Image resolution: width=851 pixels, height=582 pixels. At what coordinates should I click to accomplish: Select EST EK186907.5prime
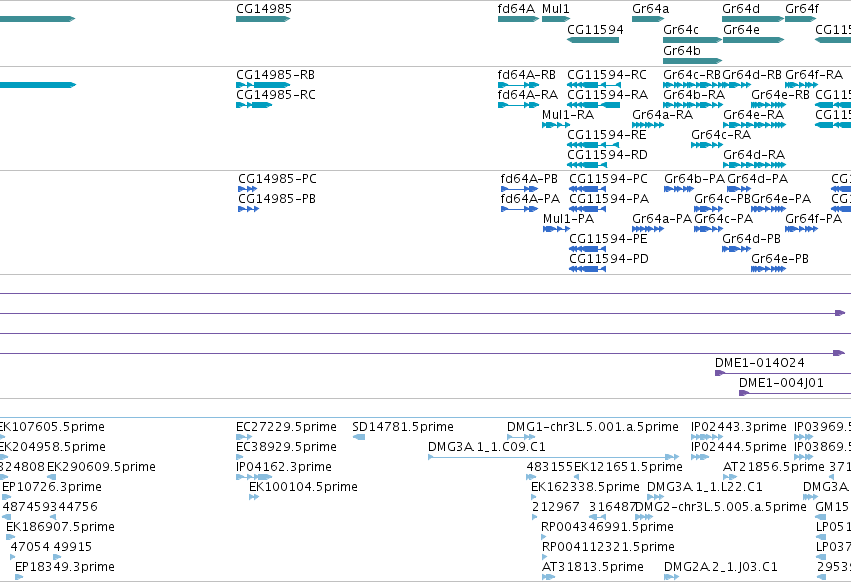tap(10, 537)
